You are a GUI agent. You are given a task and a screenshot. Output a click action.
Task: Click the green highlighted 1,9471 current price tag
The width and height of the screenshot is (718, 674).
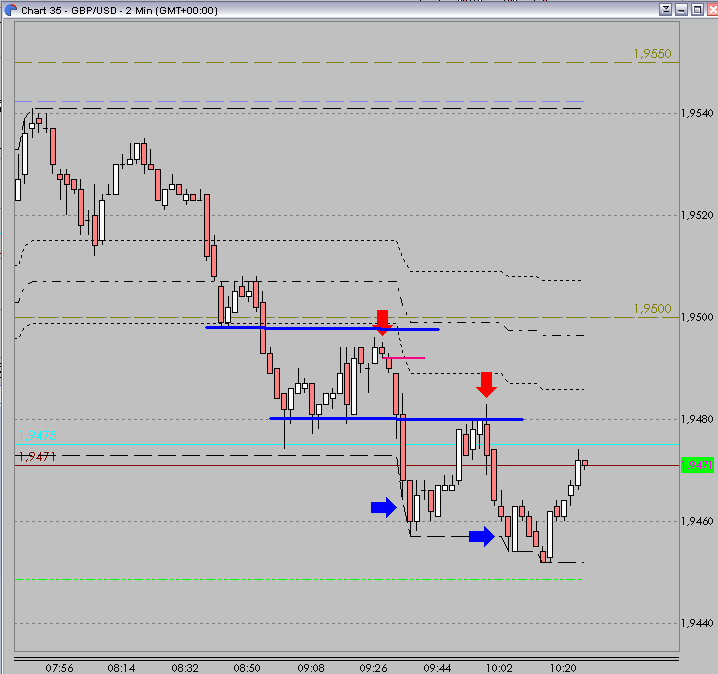point(697,465)
